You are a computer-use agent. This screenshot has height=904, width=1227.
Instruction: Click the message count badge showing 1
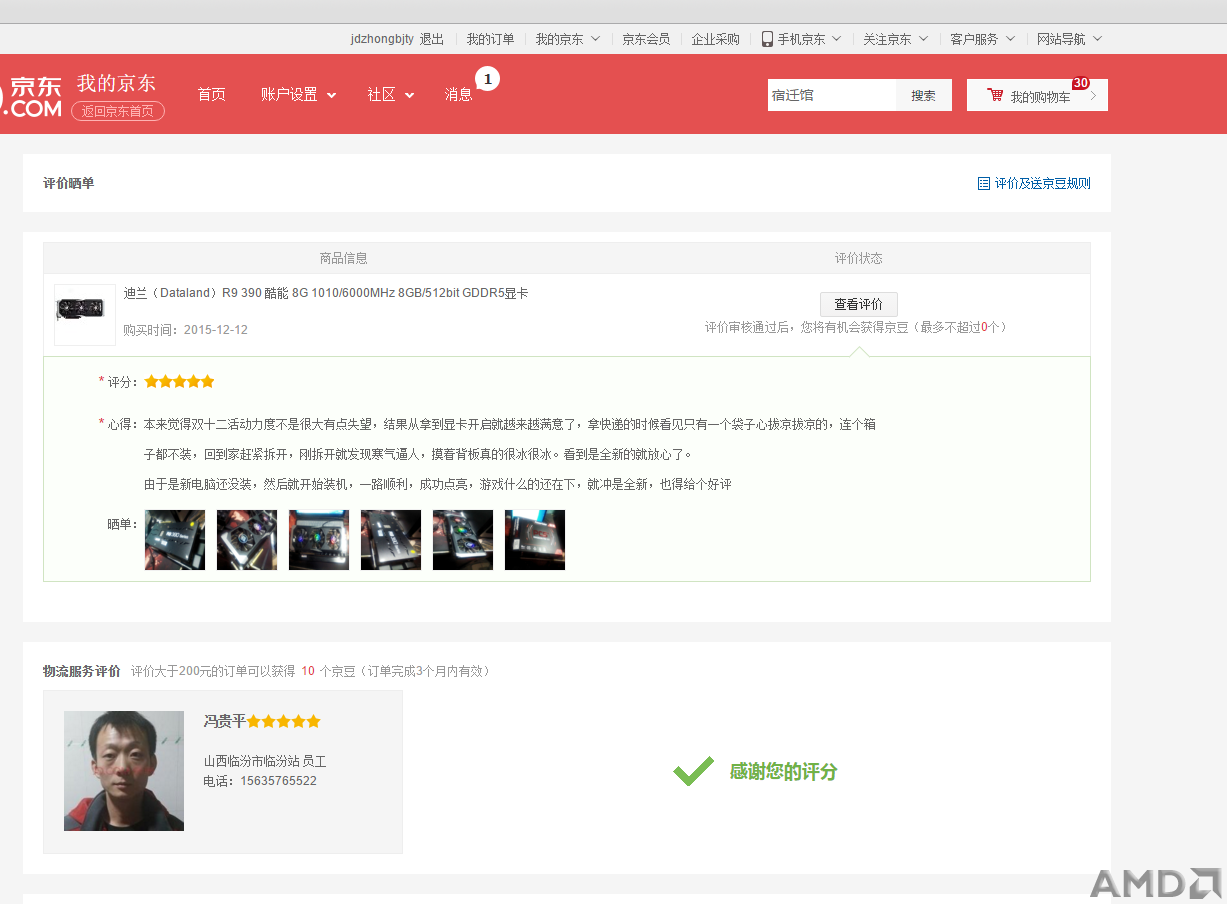[x=487, y=78]
